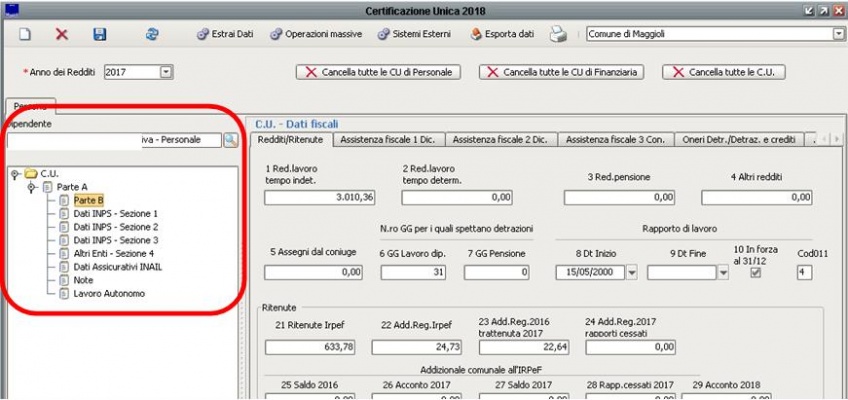Click 8 Dt Inizio date field
The height and width of the screenshot is (400, 848).
590,272
